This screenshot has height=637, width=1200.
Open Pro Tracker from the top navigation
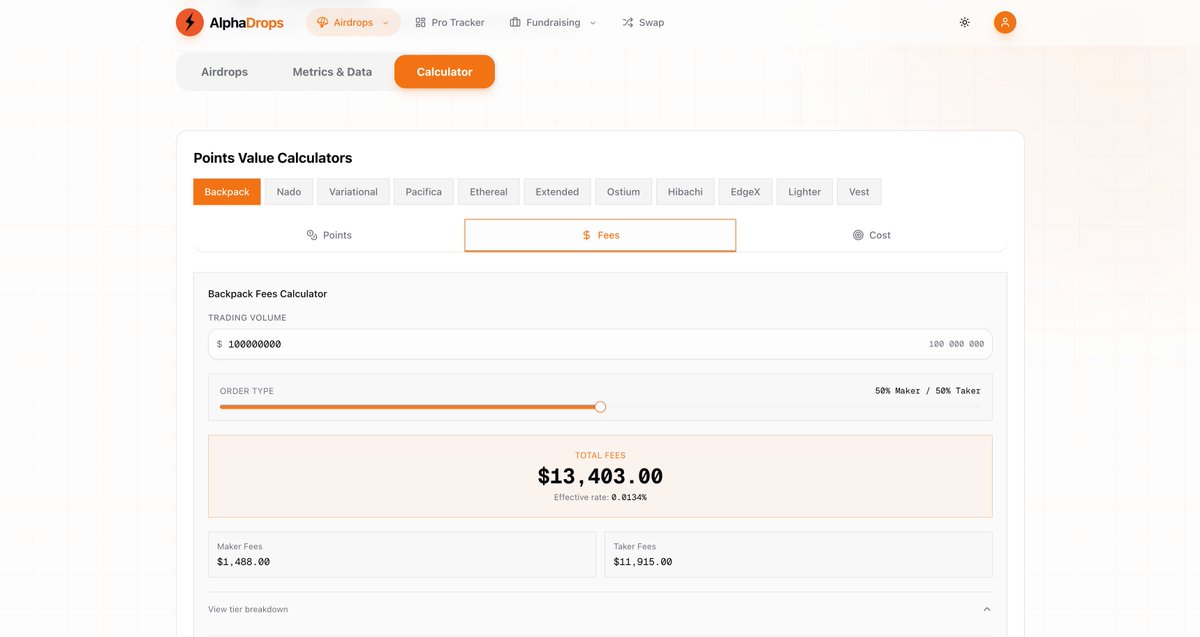pyautogui.click(x=450, y=22)
